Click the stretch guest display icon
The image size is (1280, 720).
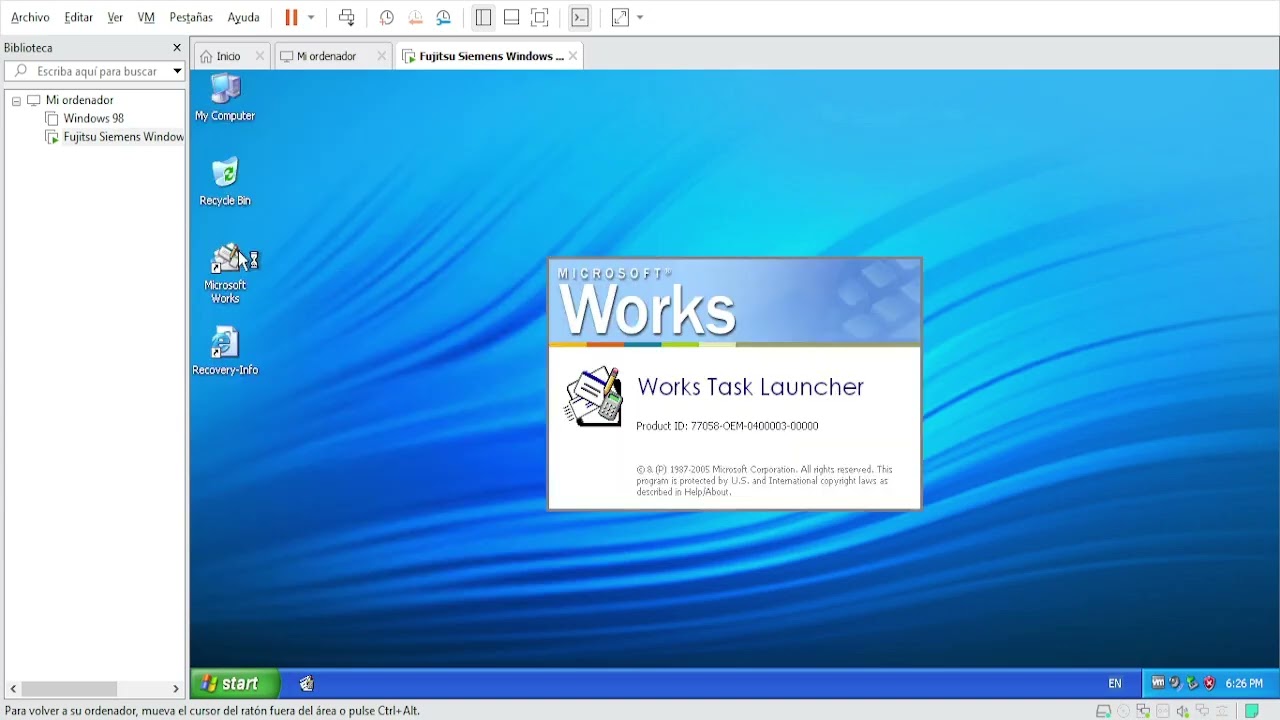click(x=620, y=17)
